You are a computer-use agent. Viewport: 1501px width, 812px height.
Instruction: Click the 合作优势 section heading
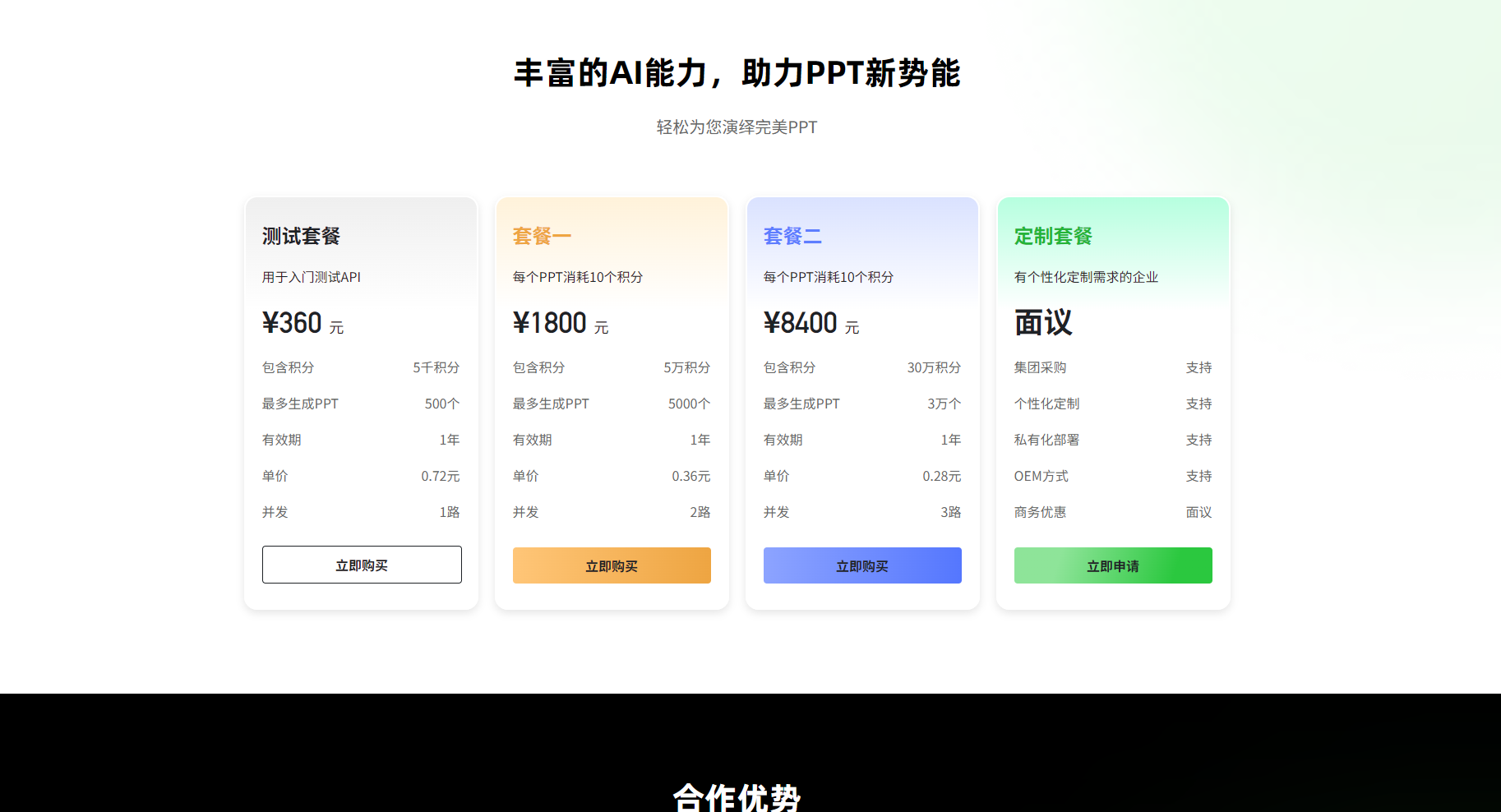(x=737, y=797)
